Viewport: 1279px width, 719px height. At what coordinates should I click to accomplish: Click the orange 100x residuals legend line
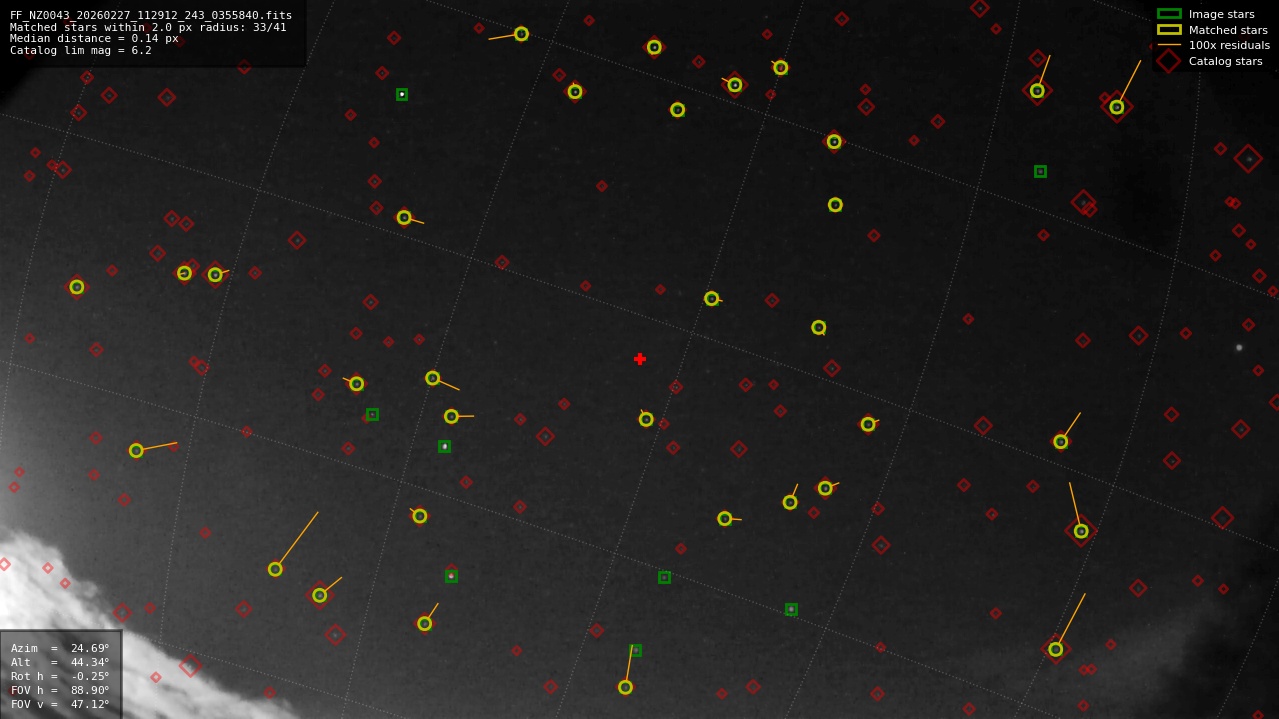1169,45
